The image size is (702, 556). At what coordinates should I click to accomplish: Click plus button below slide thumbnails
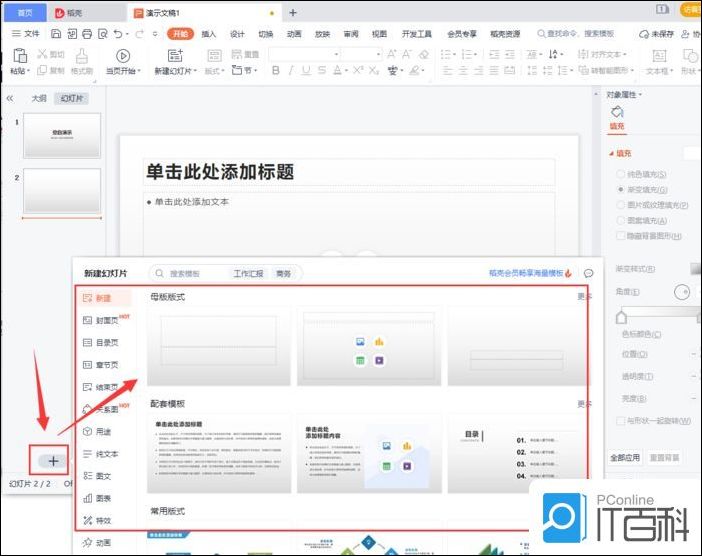click(x=53, y=461)
